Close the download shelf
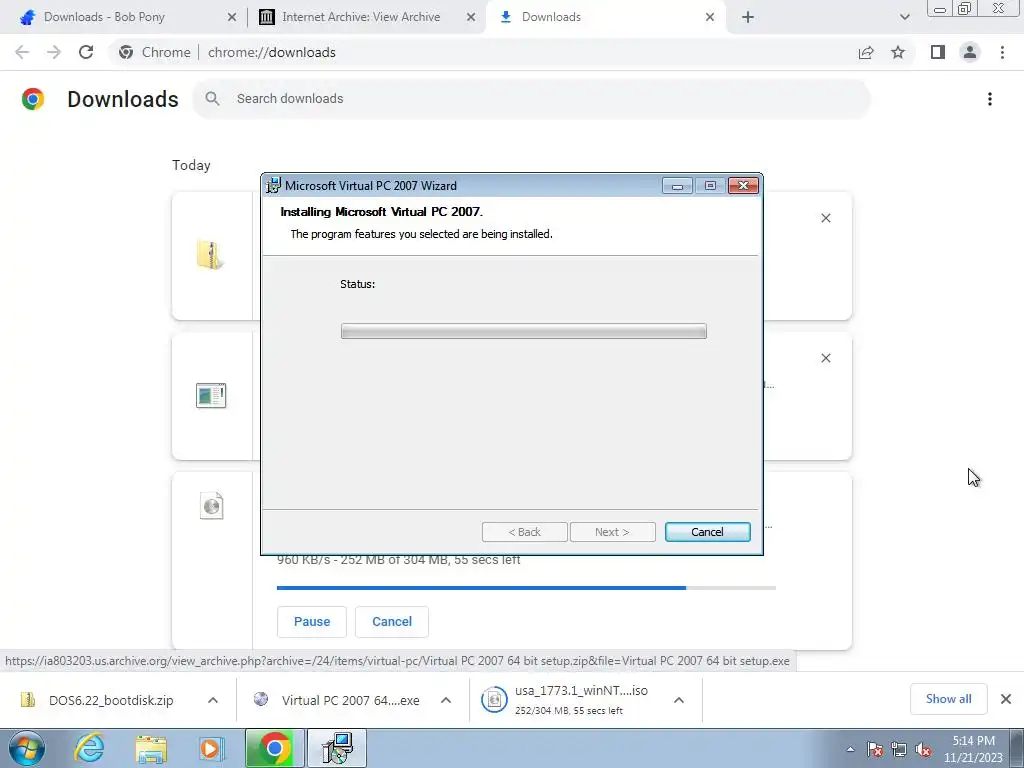1024x768 pixels. [x=1006, y=699]
